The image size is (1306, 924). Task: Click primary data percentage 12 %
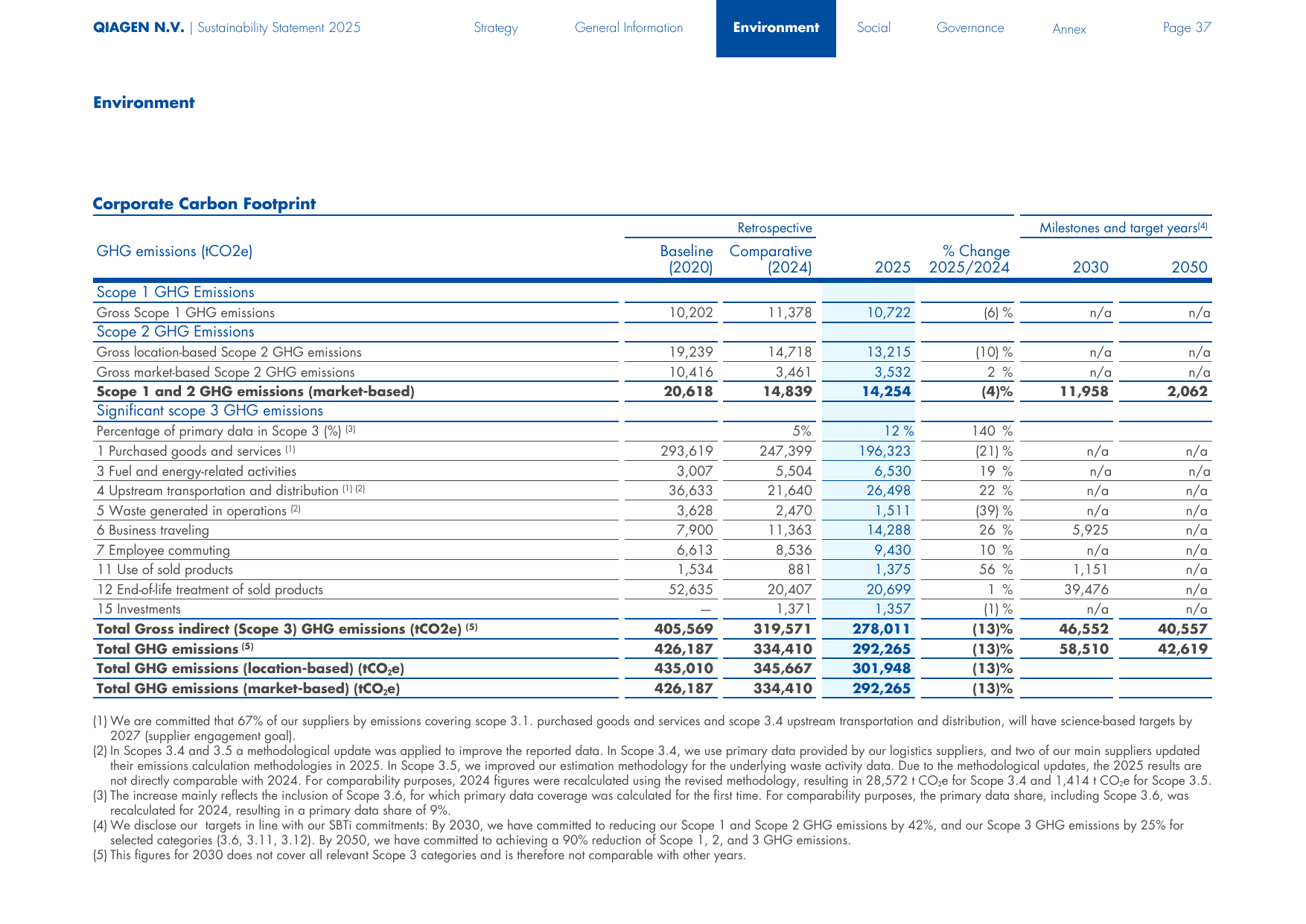[x=899, y=431]
